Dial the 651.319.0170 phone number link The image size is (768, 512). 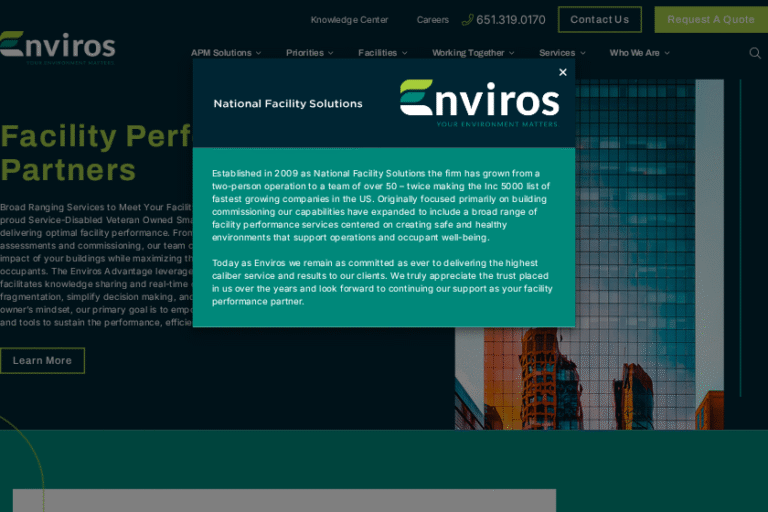(511, 20)
